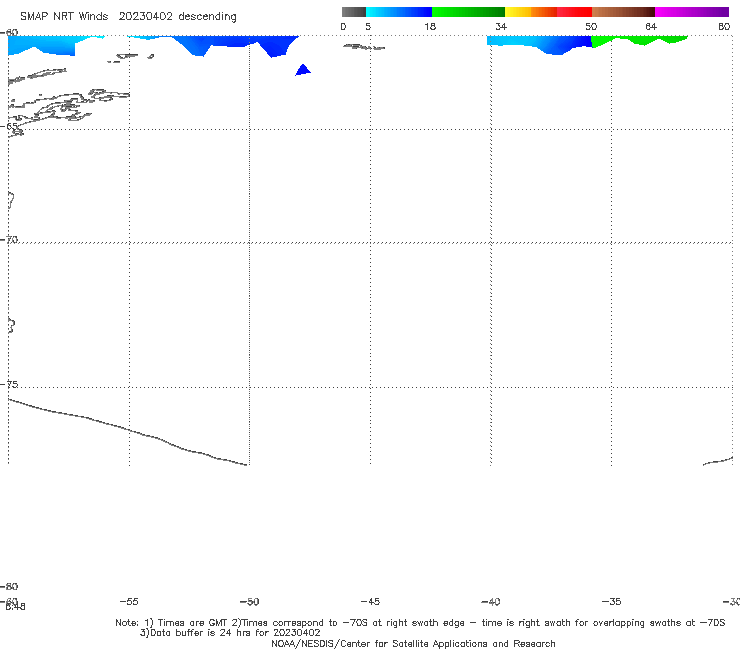Click the color bar label '50'
740x650 pixels.
[x=591, y=26]
